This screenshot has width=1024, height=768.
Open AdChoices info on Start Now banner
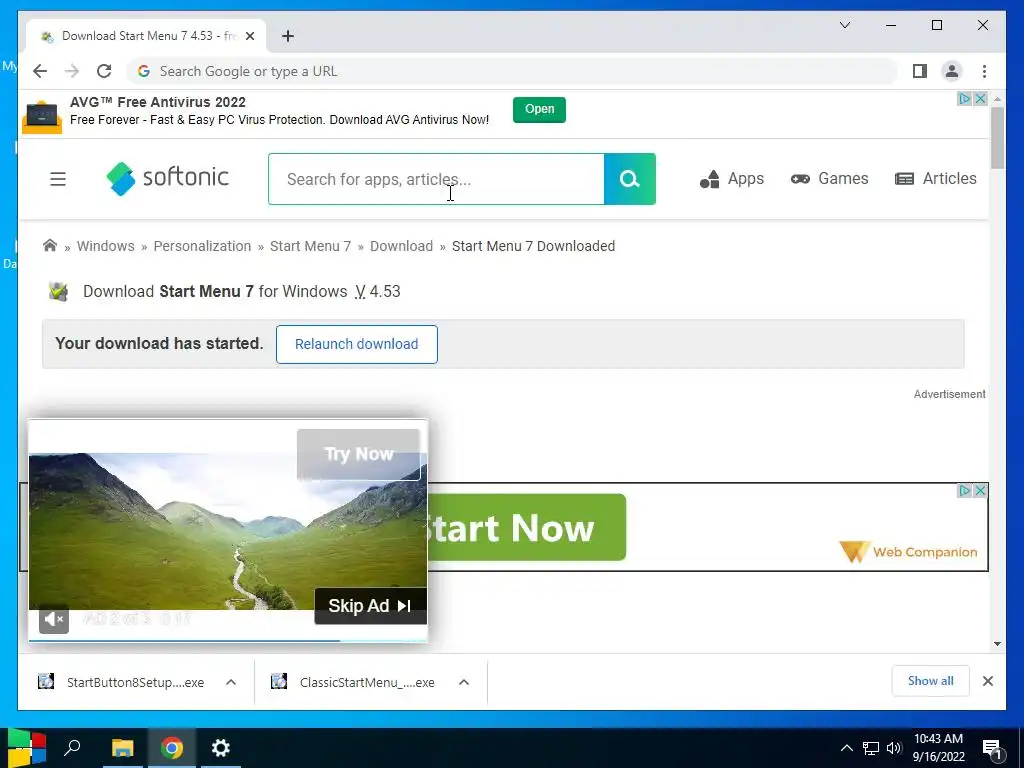965,490
